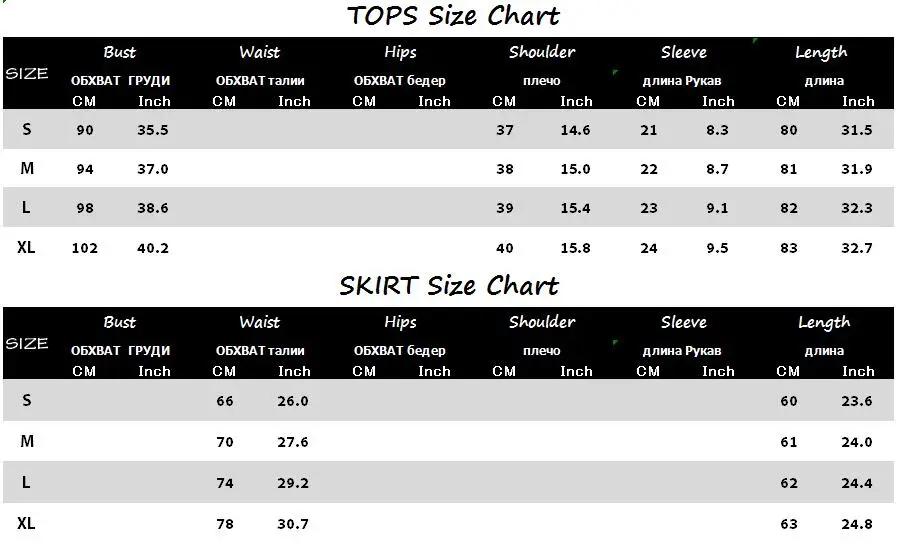The height and width of the screenshot is (556, 897).
Task: Select size M row in skirt chart
Action: (x=448, y=442)
